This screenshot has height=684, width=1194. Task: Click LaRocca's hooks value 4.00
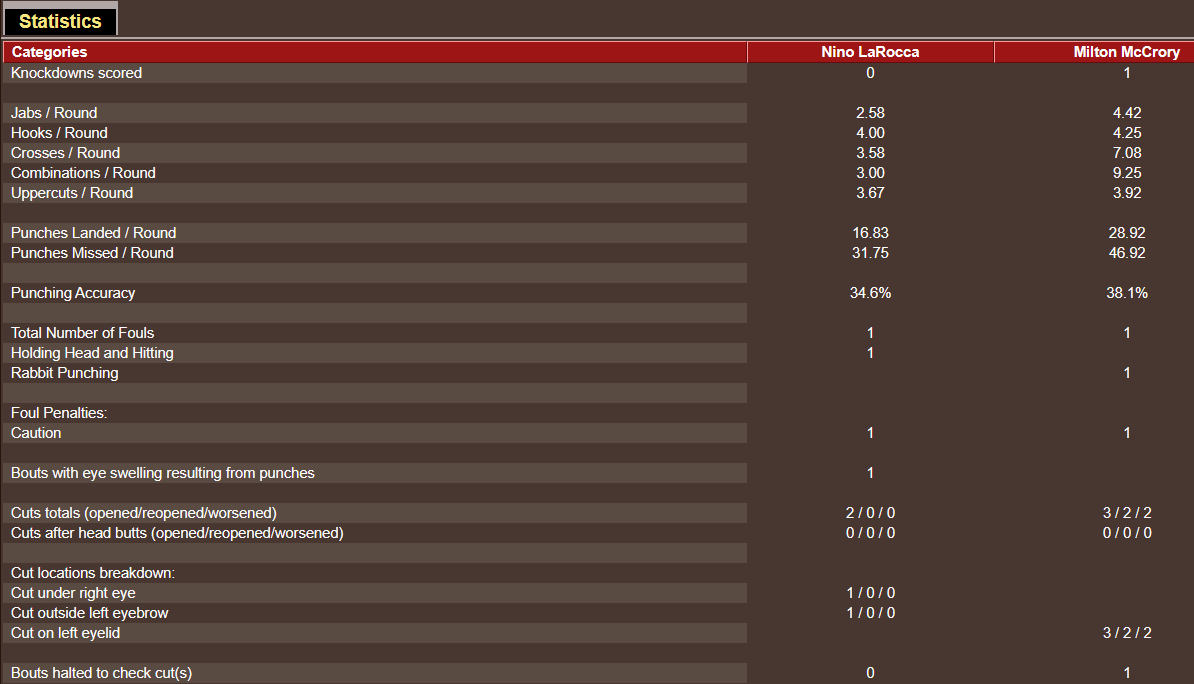click(870, 133)
